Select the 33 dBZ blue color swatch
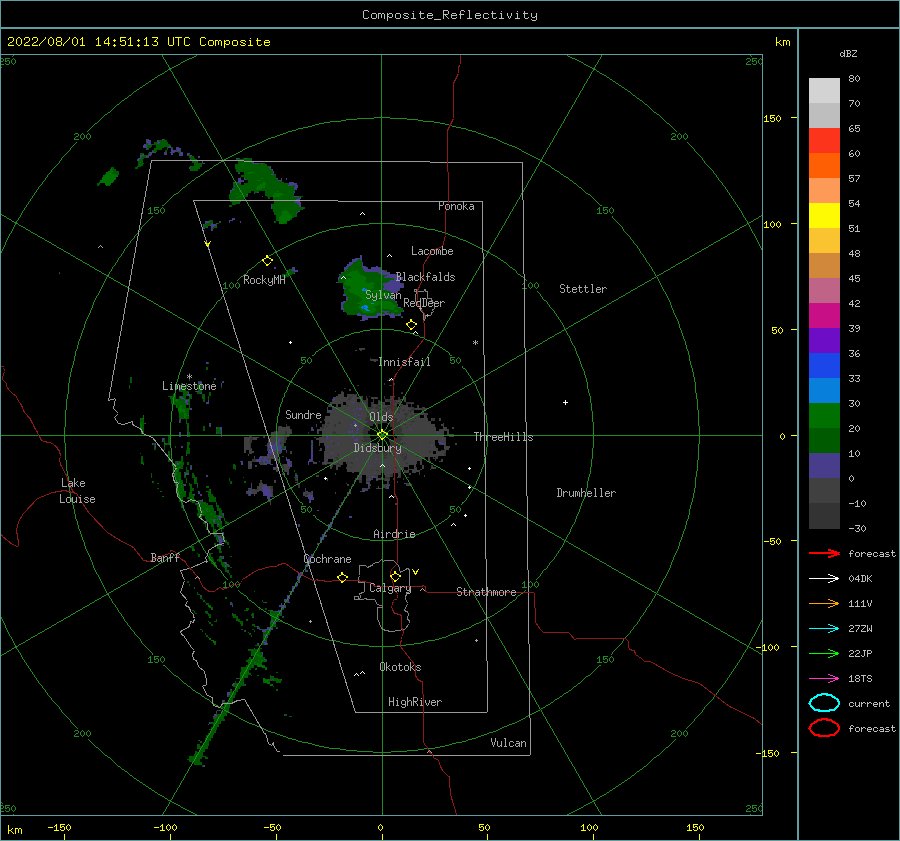Image resolution: width=900 pixels, height=841 pixels. tap(824, 390)
